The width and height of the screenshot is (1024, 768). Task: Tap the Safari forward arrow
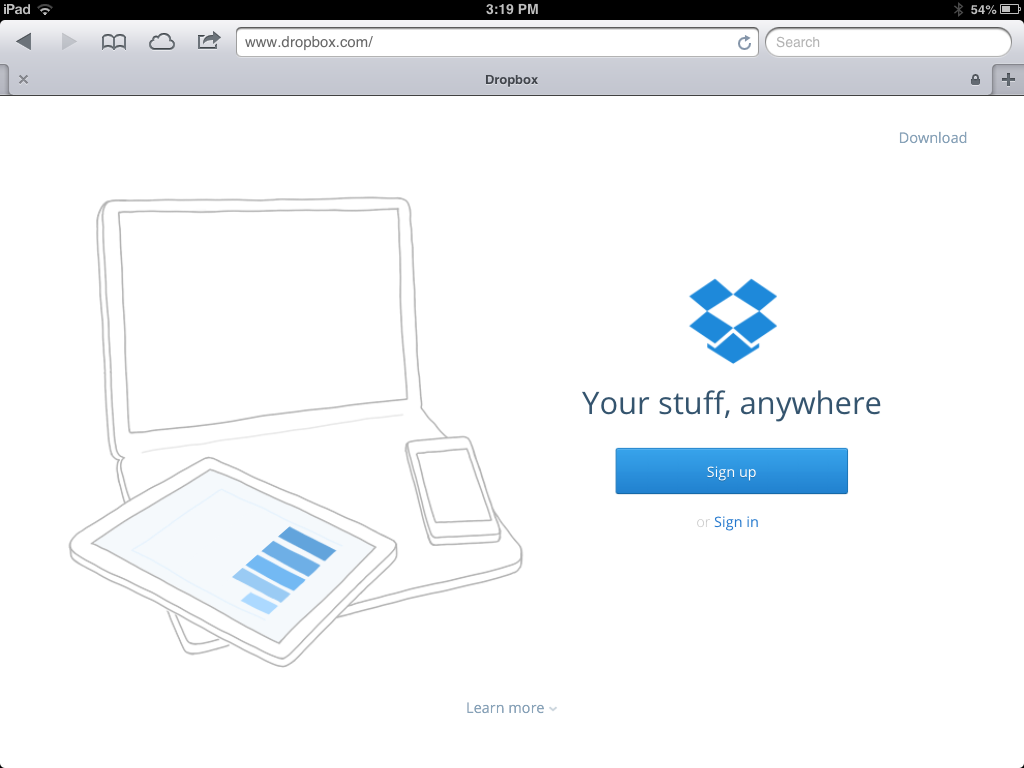69,42
